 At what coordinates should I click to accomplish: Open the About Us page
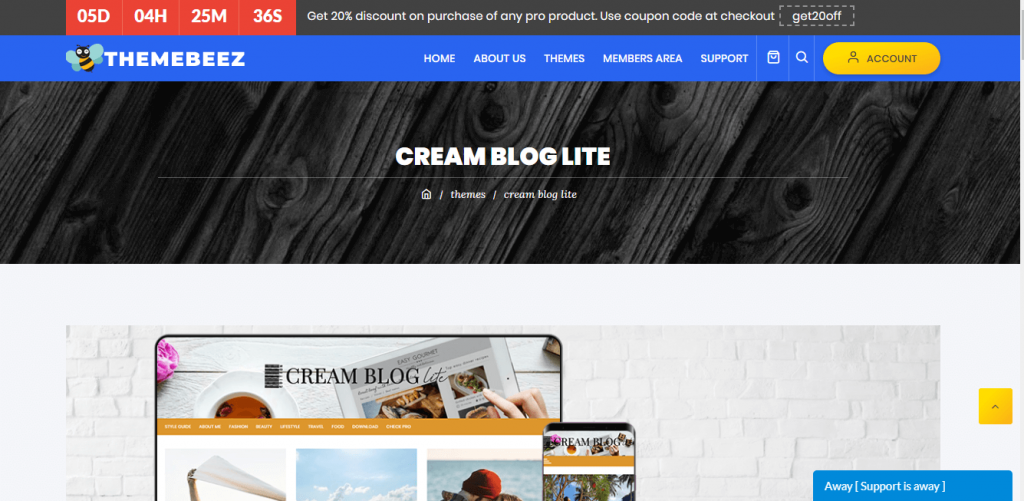(x=500, y=58)
